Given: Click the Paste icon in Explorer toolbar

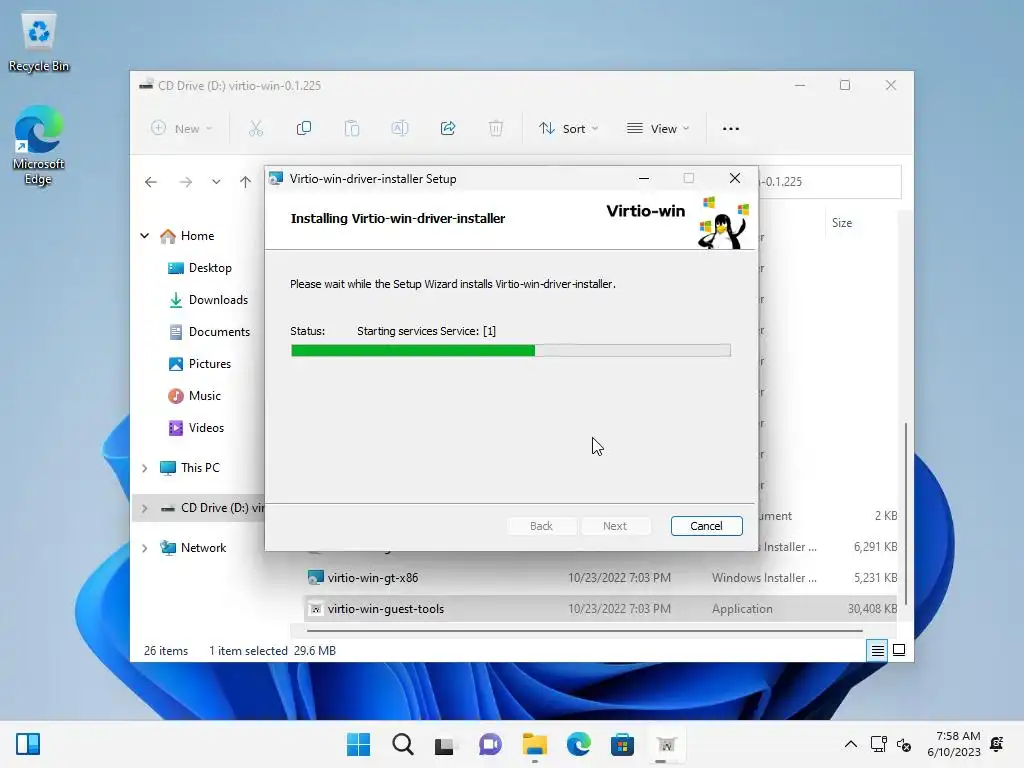Looking at the screenshot, I should (352, 129).
